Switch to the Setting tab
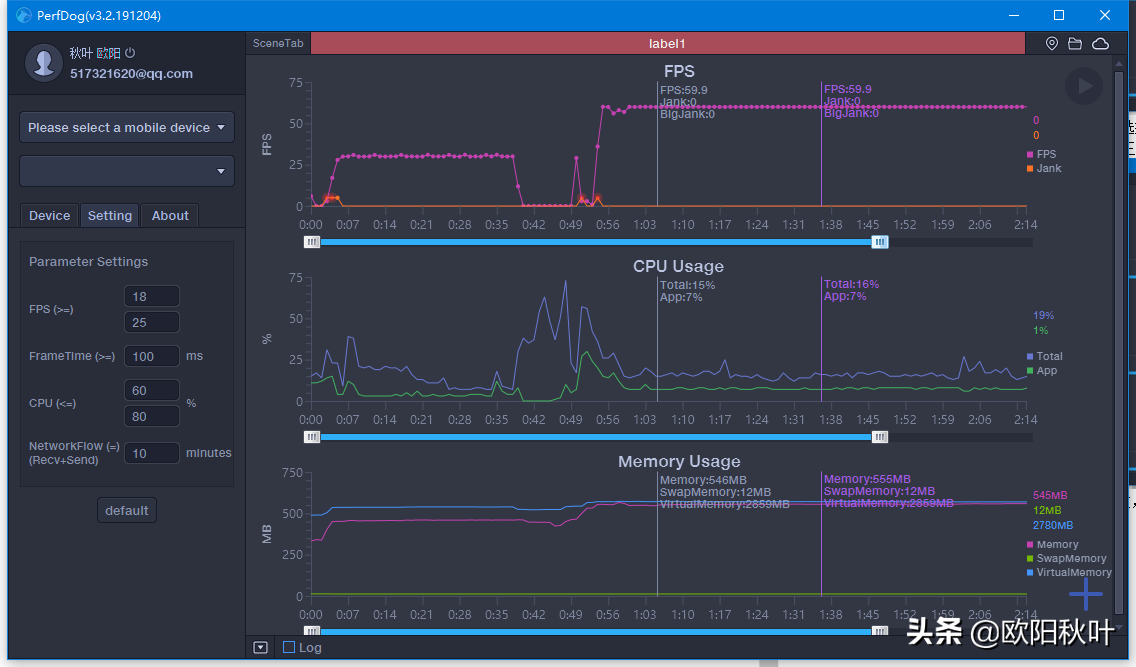The image size is (1136, 667). pos(109,216)
